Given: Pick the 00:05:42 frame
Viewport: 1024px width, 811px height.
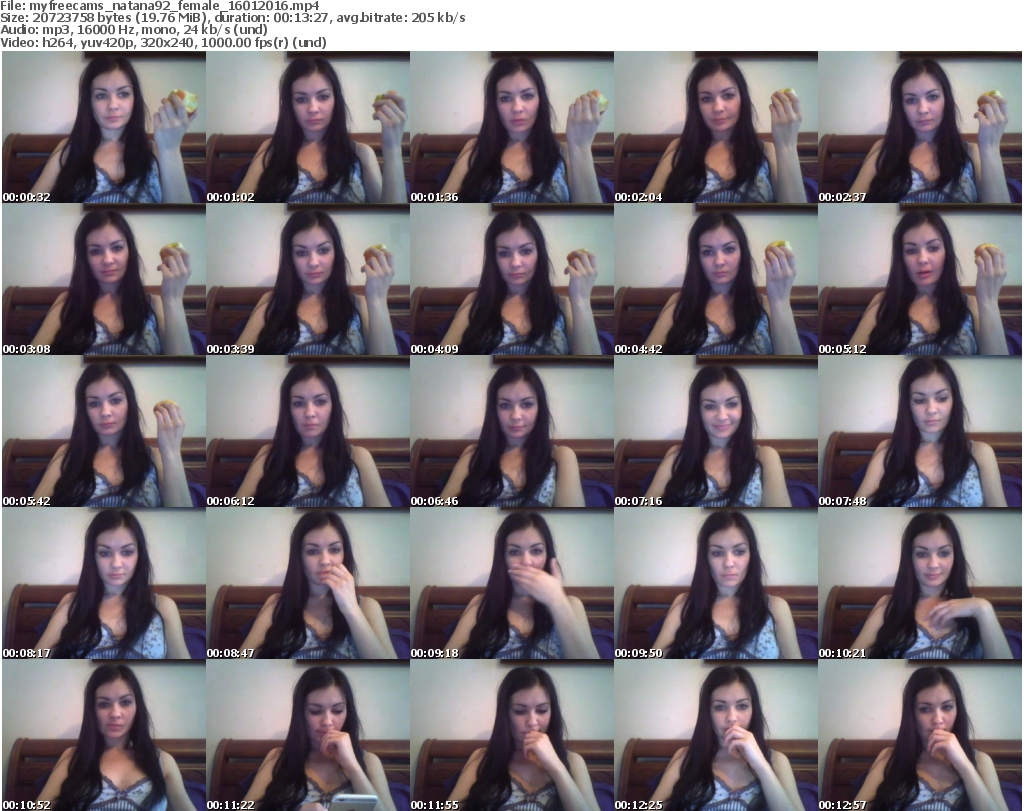Looking at the screenshot, I should 104,432.
